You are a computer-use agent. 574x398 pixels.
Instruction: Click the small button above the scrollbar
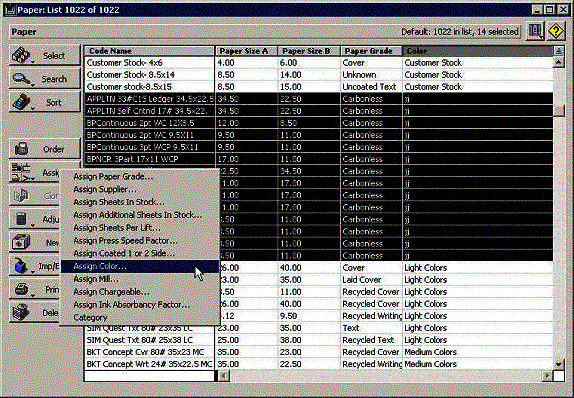(x=559, y=51)
